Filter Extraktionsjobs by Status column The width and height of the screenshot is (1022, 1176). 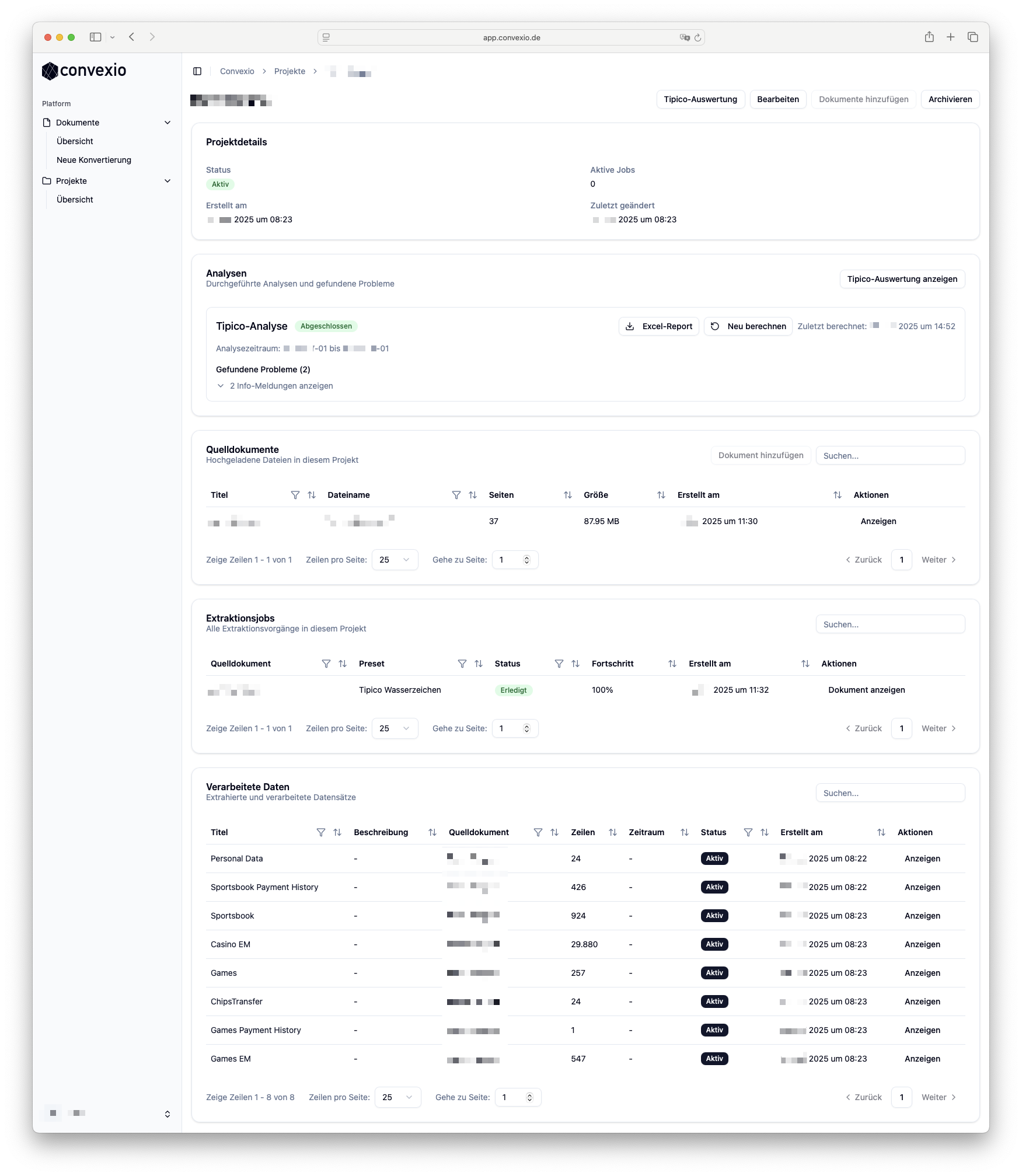(x=559, y=664)
